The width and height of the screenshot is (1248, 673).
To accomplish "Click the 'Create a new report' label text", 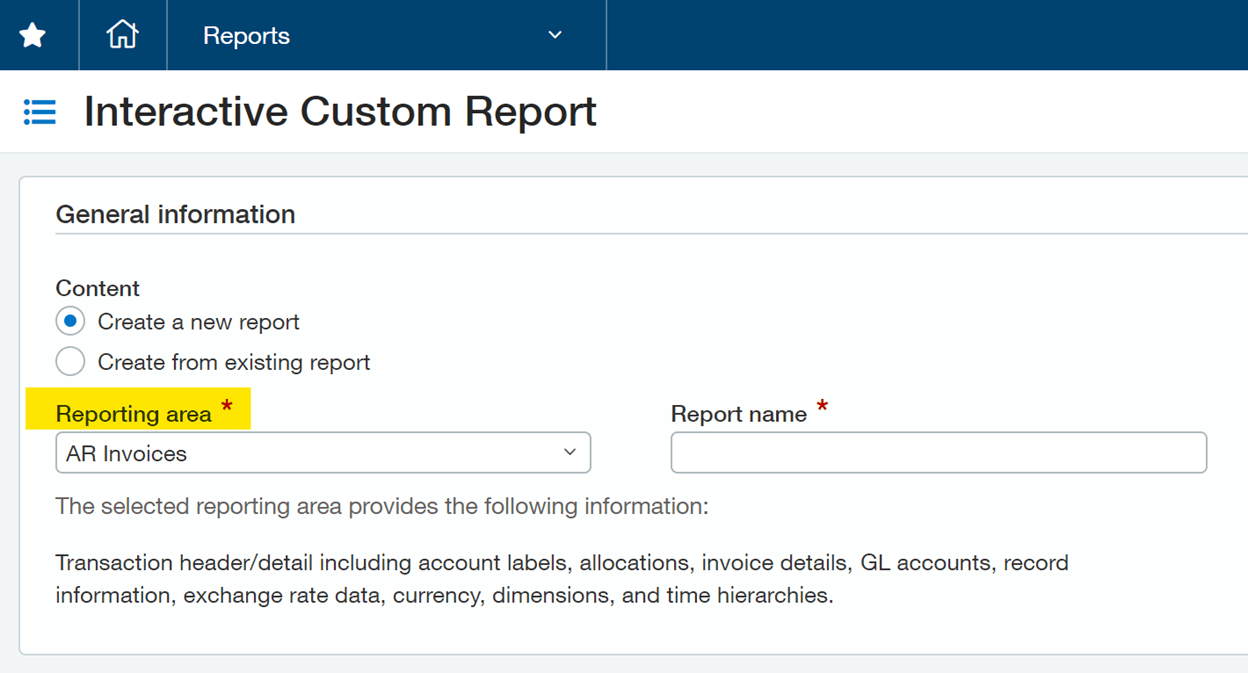I will 198,322.
